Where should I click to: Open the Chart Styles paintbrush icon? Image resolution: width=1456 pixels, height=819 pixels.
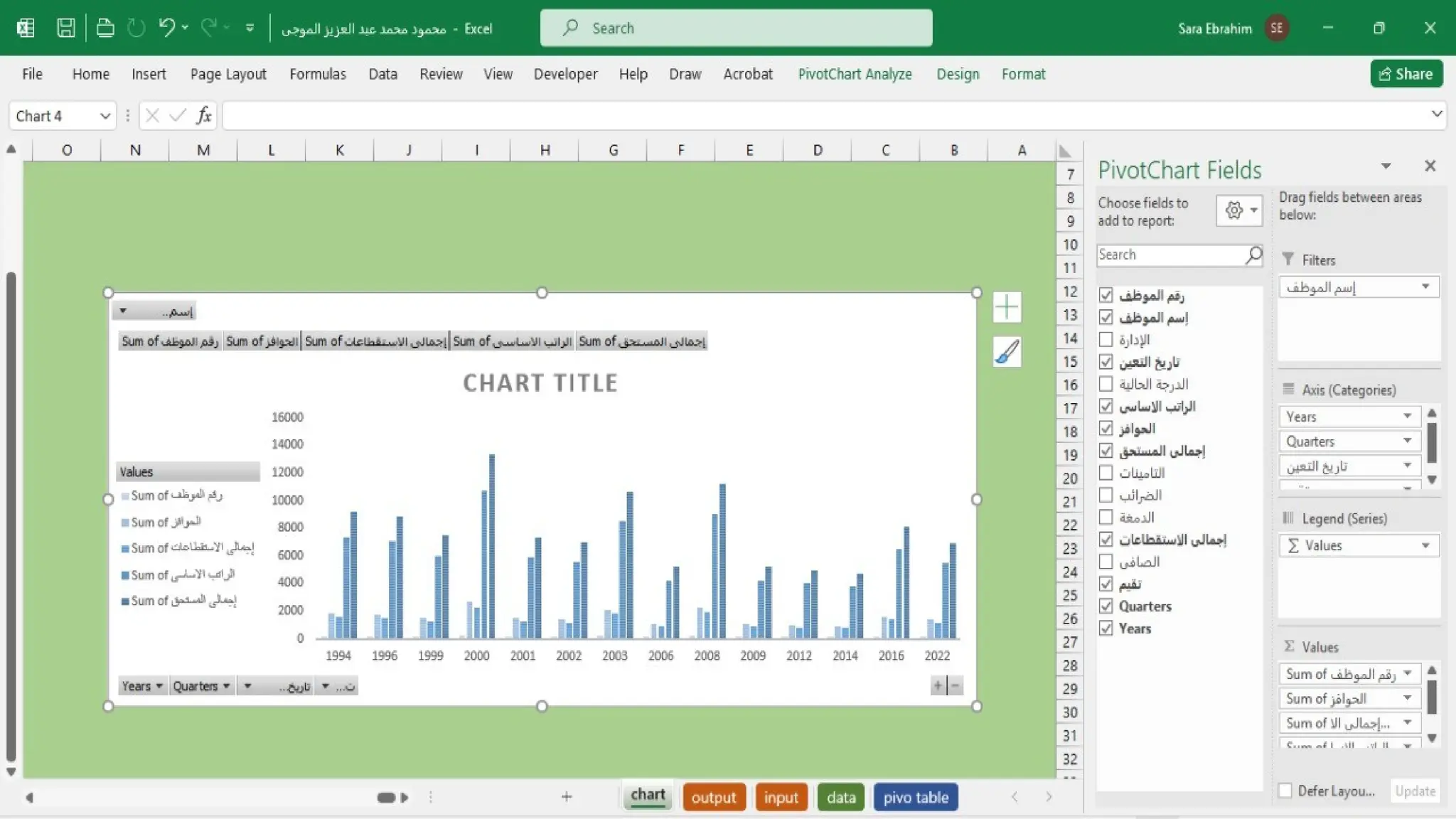1007,352
